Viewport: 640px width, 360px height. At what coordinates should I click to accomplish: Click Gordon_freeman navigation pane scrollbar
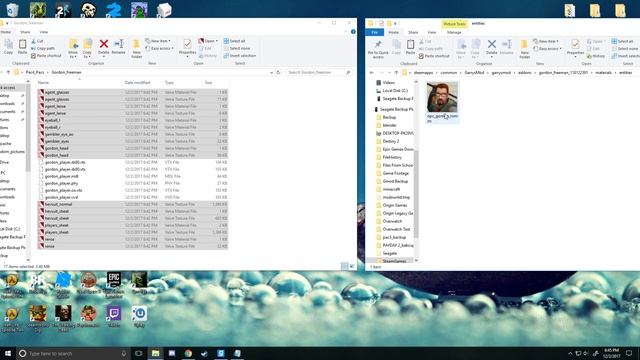pos(28,129)
